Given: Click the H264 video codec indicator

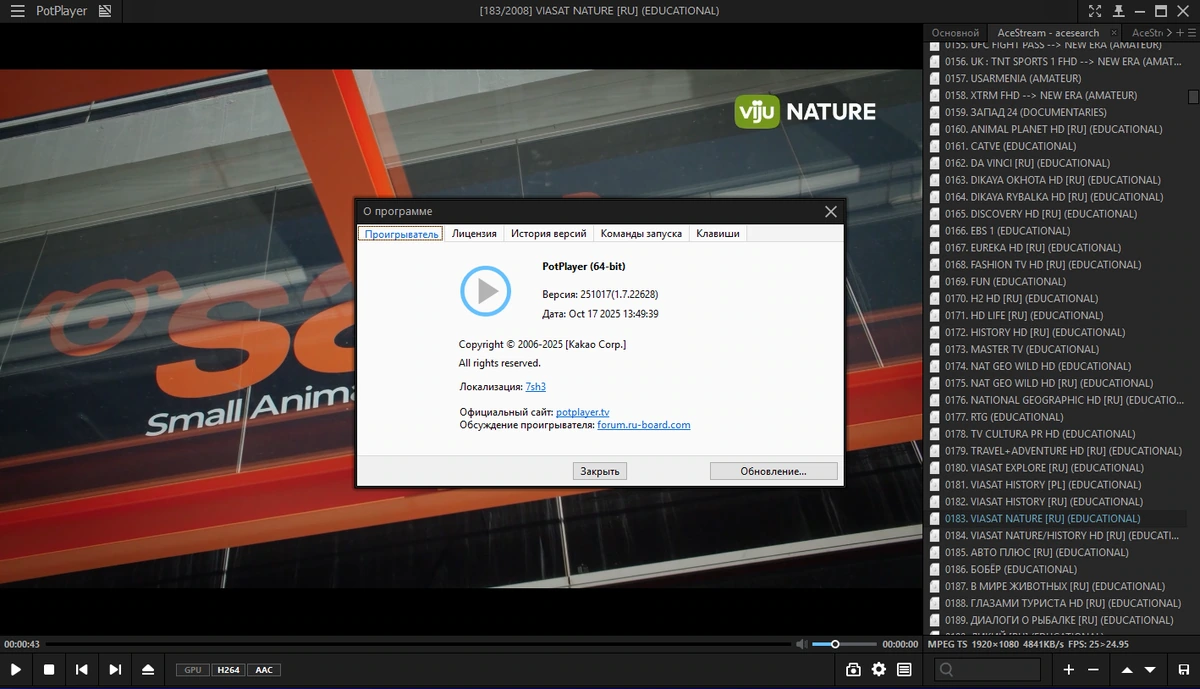Looking at the screenshot, I should pyautogui.click(x=227, y=670).
